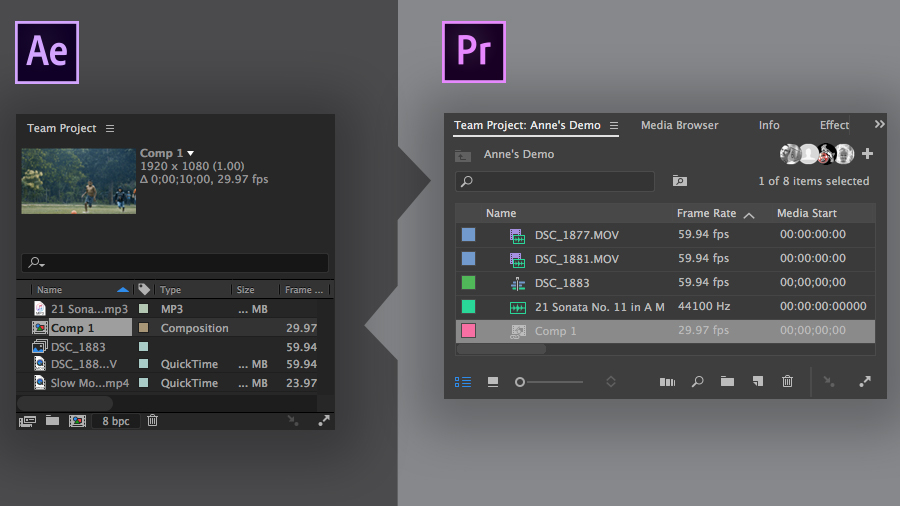
Task: Sort by Type column header
Action: pos(170,290)
